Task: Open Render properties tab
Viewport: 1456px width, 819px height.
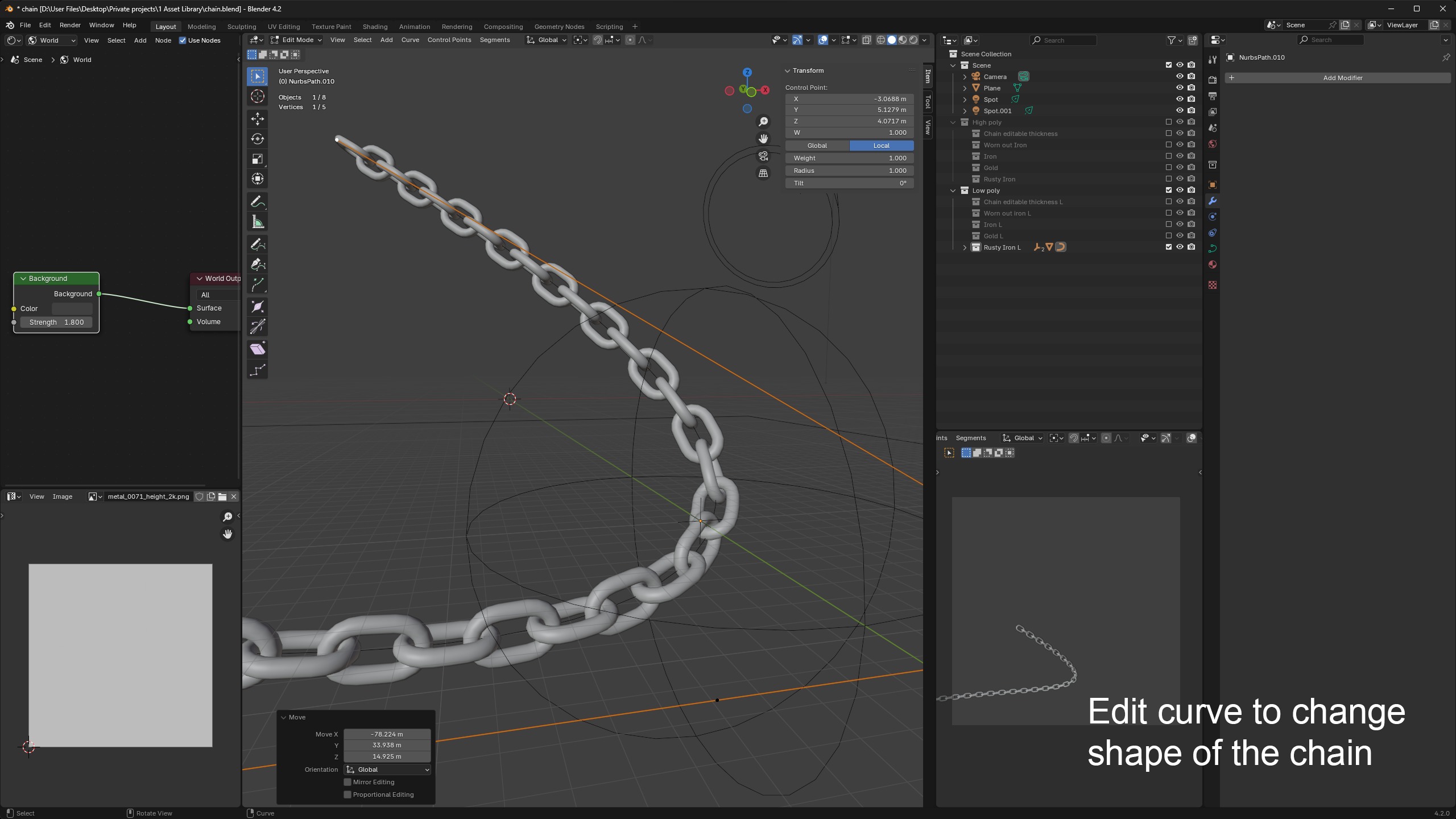Action: (1213, 80)
